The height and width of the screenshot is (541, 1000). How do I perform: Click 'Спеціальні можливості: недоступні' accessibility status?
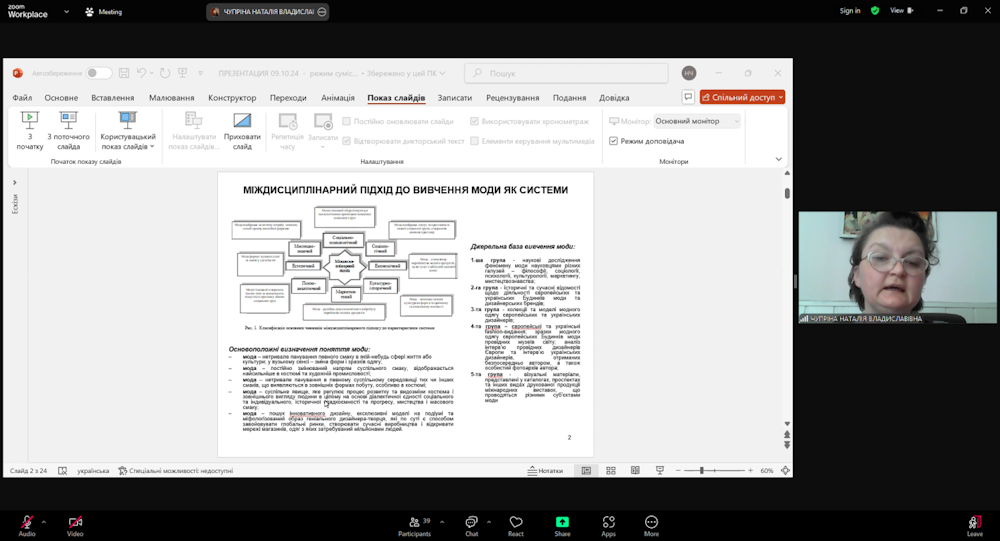pos(175,471)
